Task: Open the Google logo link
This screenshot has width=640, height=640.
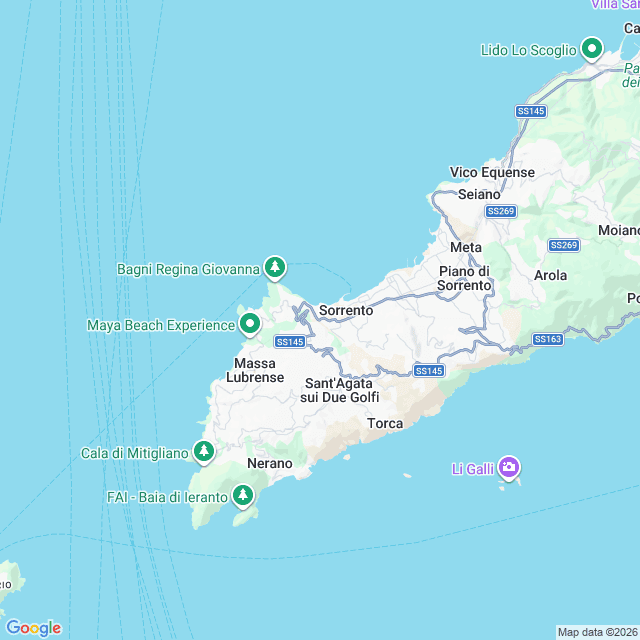Action: tap(34, 628)
